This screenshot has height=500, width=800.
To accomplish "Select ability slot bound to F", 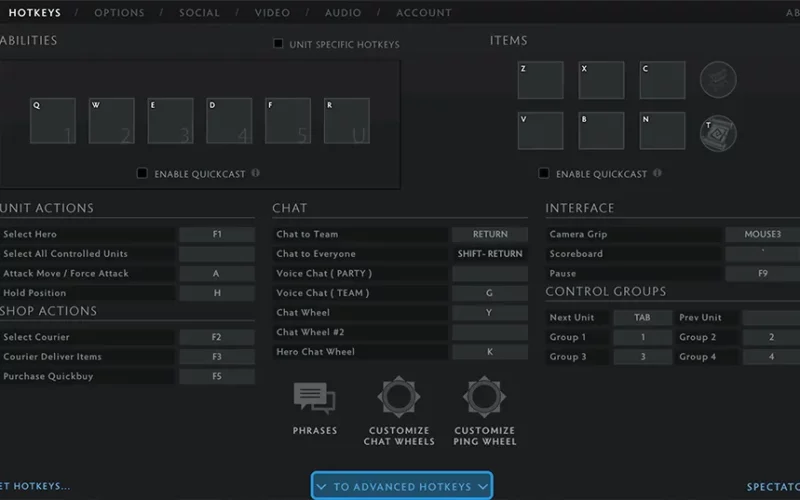I will (x=288, y=121).
